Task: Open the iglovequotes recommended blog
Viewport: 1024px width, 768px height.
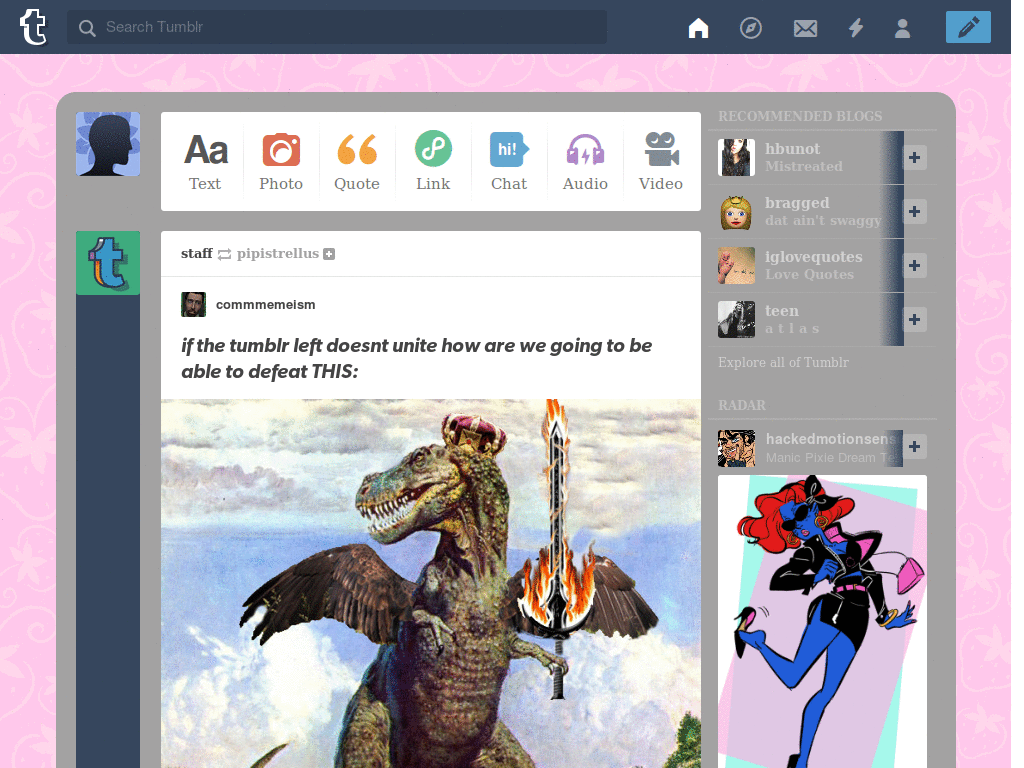Action: [x=813, y=257]
